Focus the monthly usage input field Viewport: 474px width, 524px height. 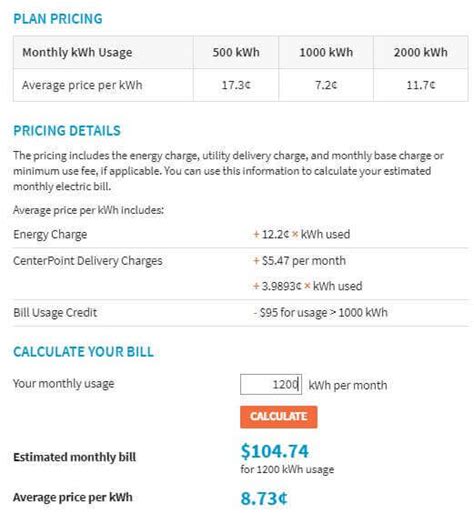(x=271, y=384)
